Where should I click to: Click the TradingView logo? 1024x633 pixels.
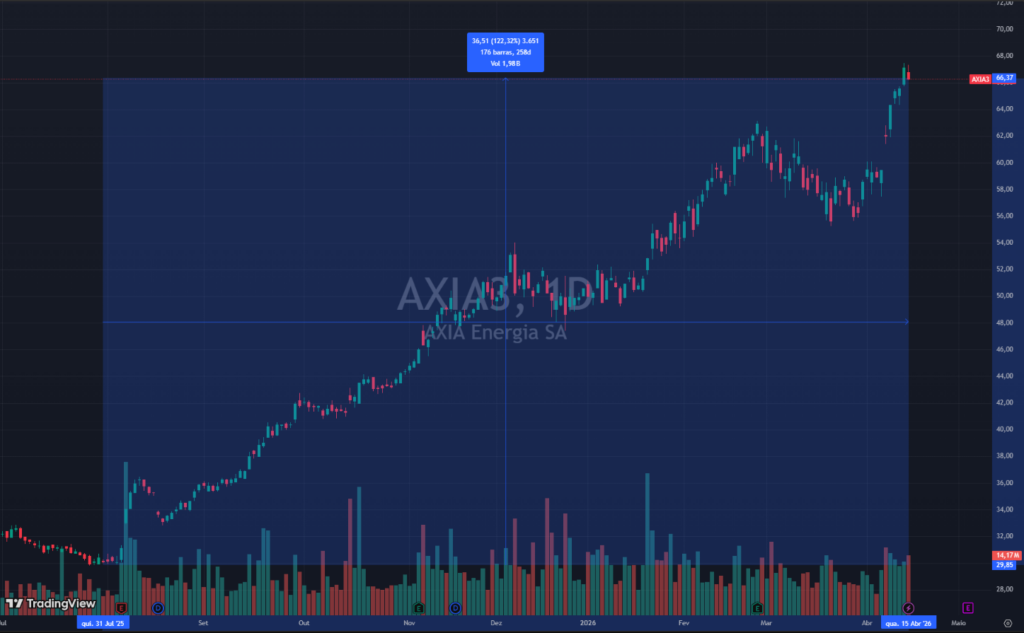[50, 604]
